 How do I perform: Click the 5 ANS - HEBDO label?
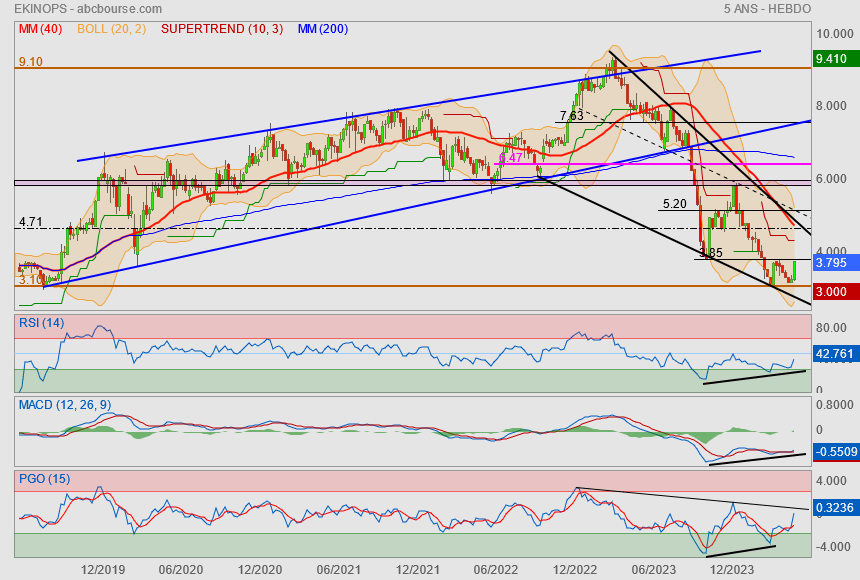[767, 9]
